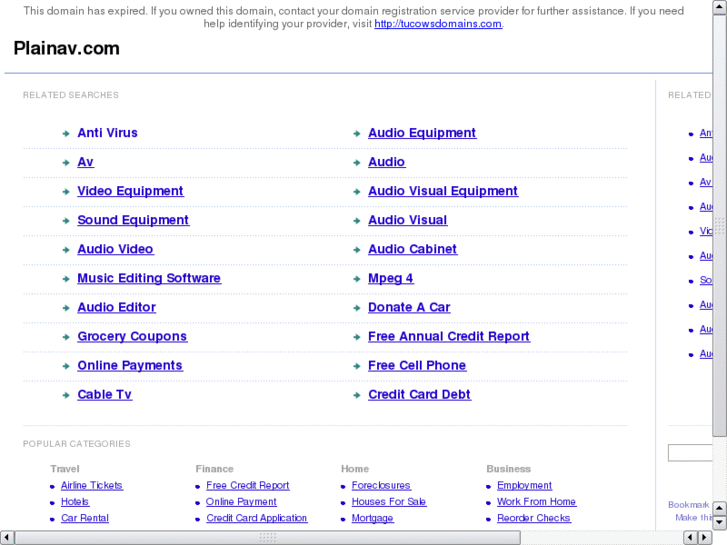Open the Av related search link
Screen dimensions: 727x545
coord(85,162)
